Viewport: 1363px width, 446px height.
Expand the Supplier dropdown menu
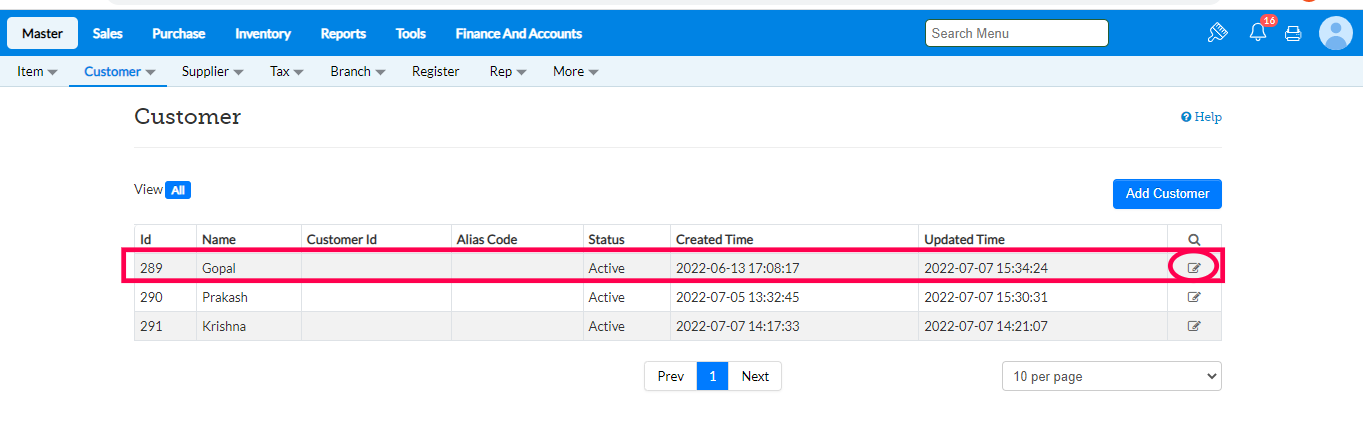point(212,72)
